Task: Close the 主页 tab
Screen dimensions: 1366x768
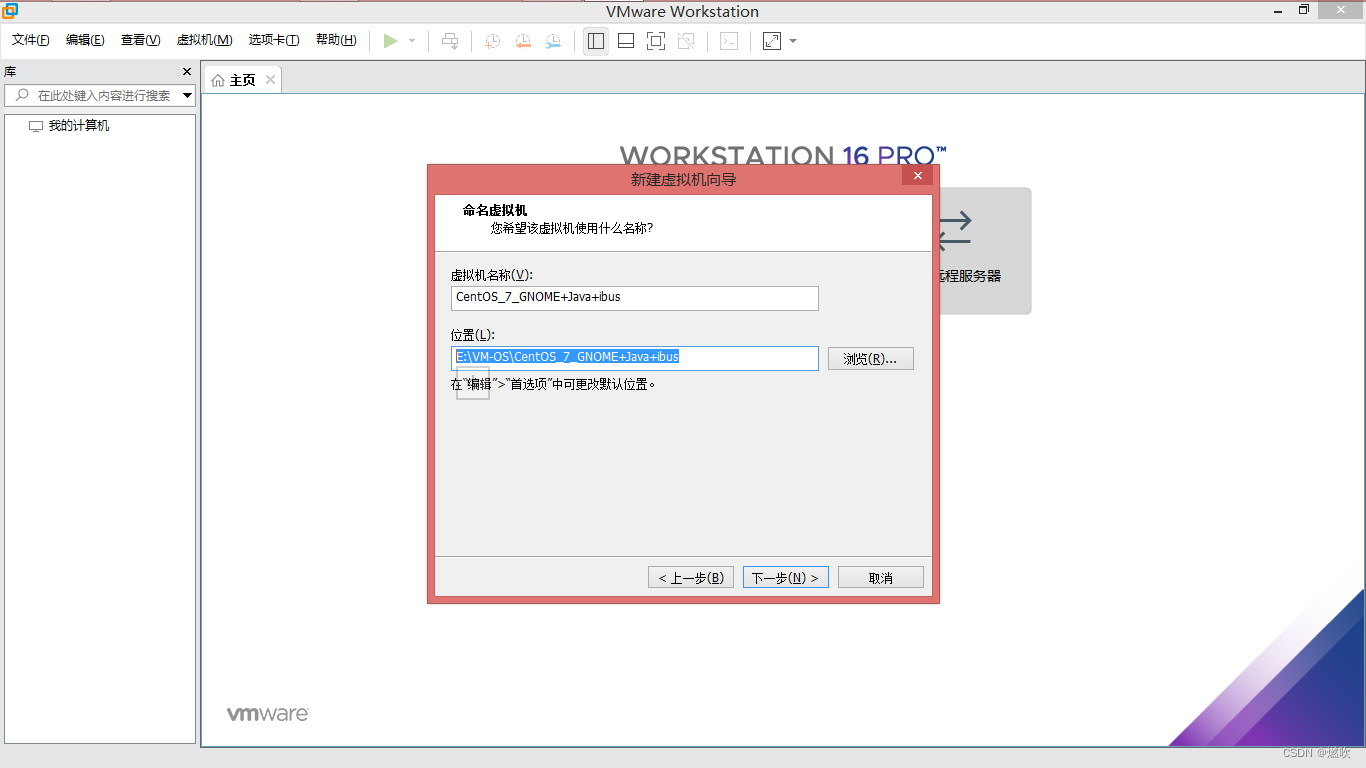Action: click(270, 80)
